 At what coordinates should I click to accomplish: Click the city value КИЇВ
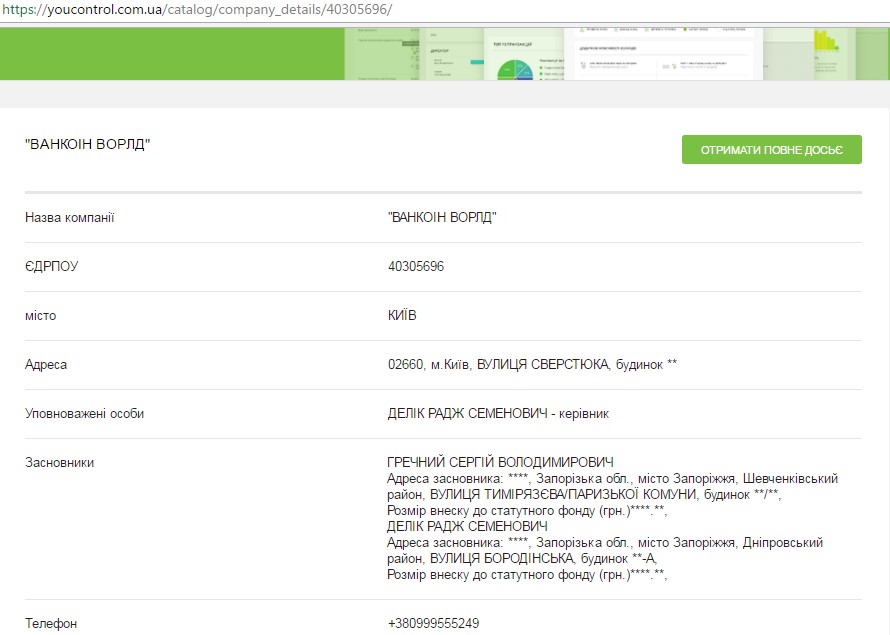(402, 316)
